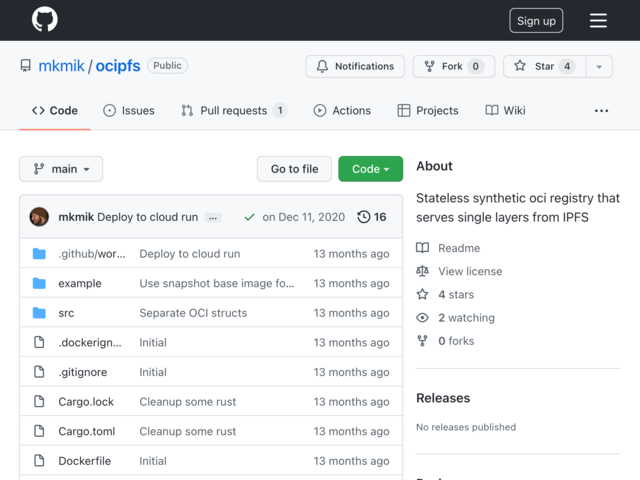Open the Releases heading link
Viewport: 640px width, 480px height.
click(x=443, y=398)
